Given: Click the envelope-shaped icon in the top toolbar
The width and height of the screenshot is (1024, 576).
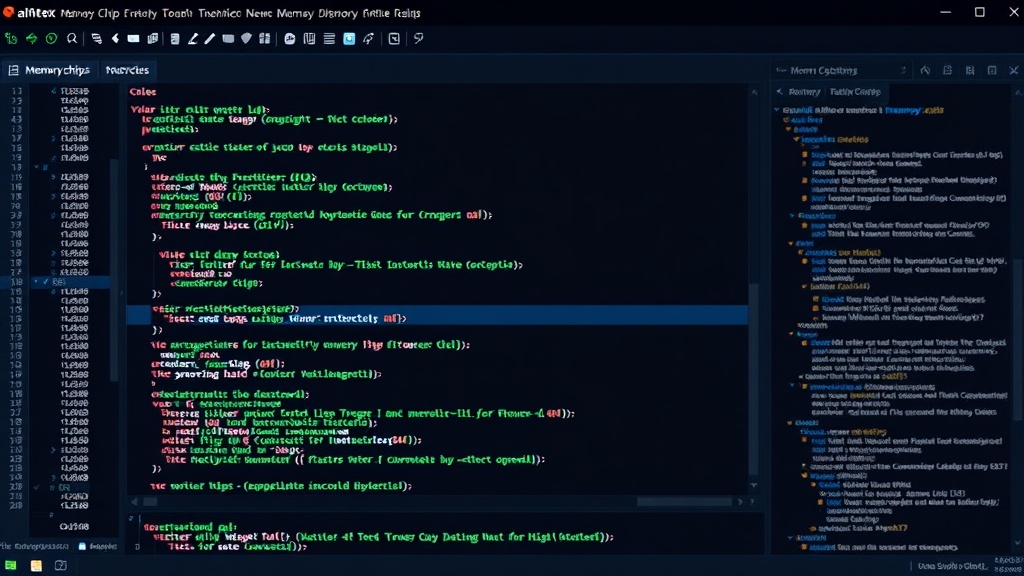Looking at the screenshot, I should pos(133,39).
